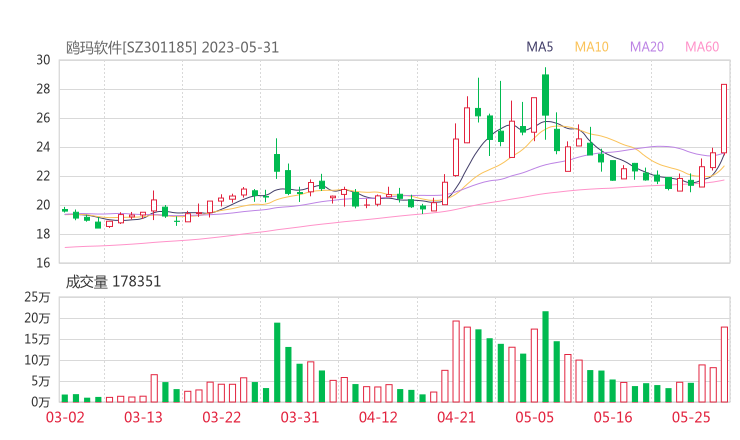The image size is (740, 440).
Task: Click the price axis value 28
Action: [43, 89]
